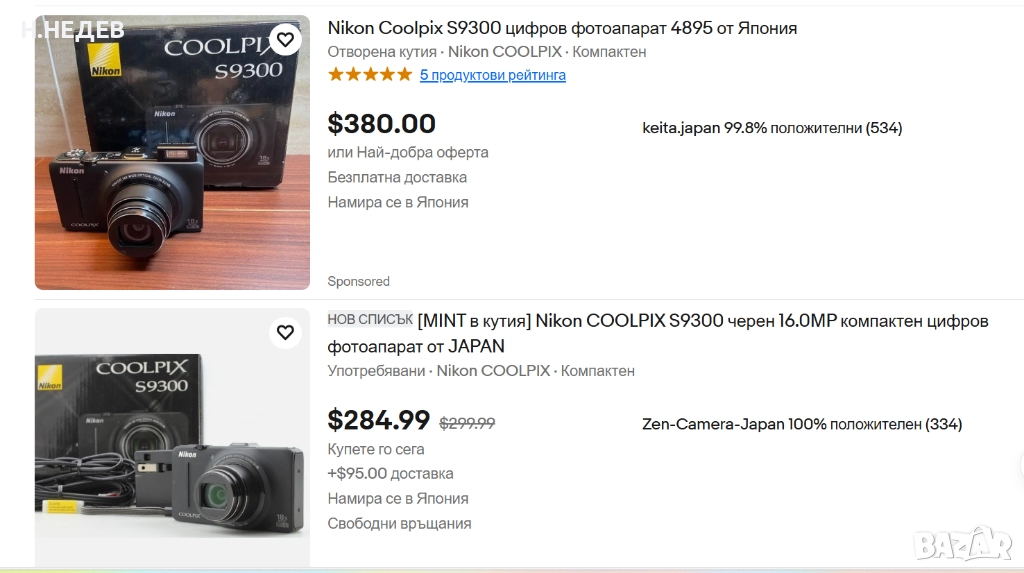Click the five-star rating icons
This screenshot has width=1024, height=573.
[369, 75]
